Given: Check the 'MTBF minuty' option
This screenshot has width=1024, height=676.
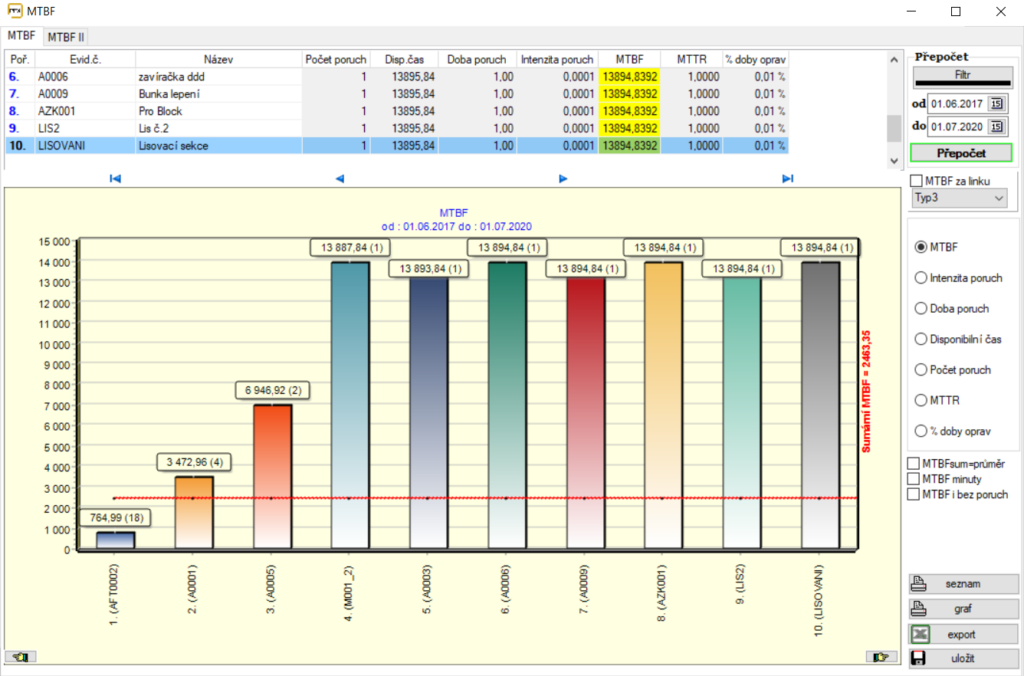Looking at the screenshot, I should (912, 479).
